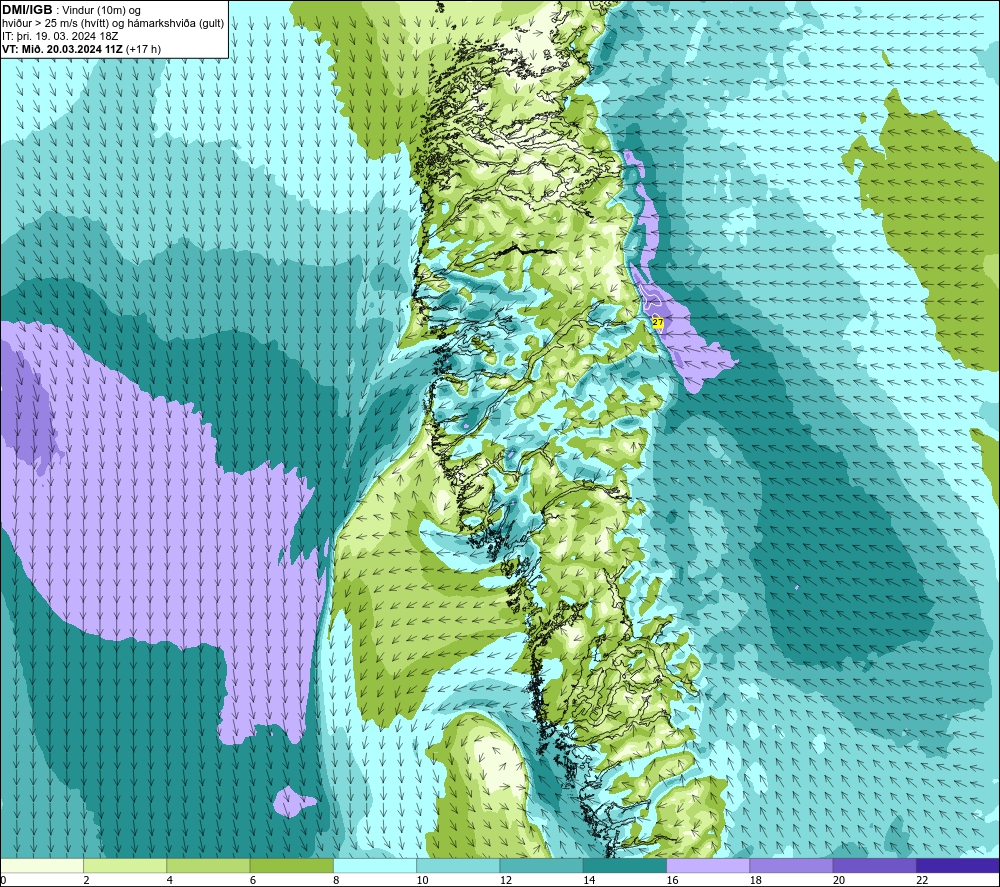The width and height of the screenshot is (1000, 887).
Task: Select the 8–10 m/s pale cyan legend swatch
Action: click(x=375, y=865)
